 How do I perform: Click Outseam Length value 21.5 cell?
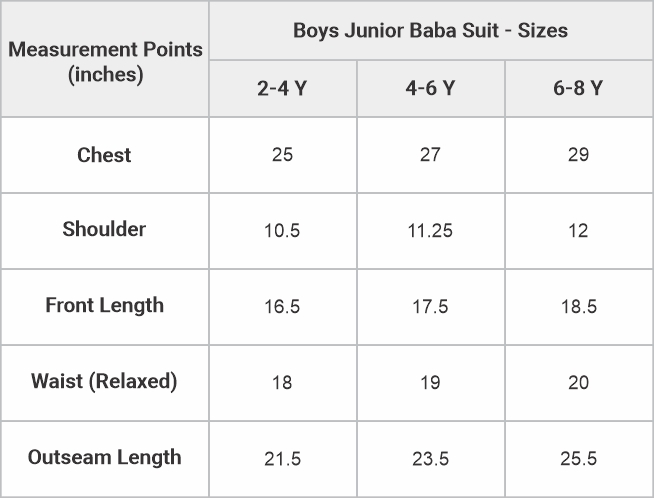[282, 459]
